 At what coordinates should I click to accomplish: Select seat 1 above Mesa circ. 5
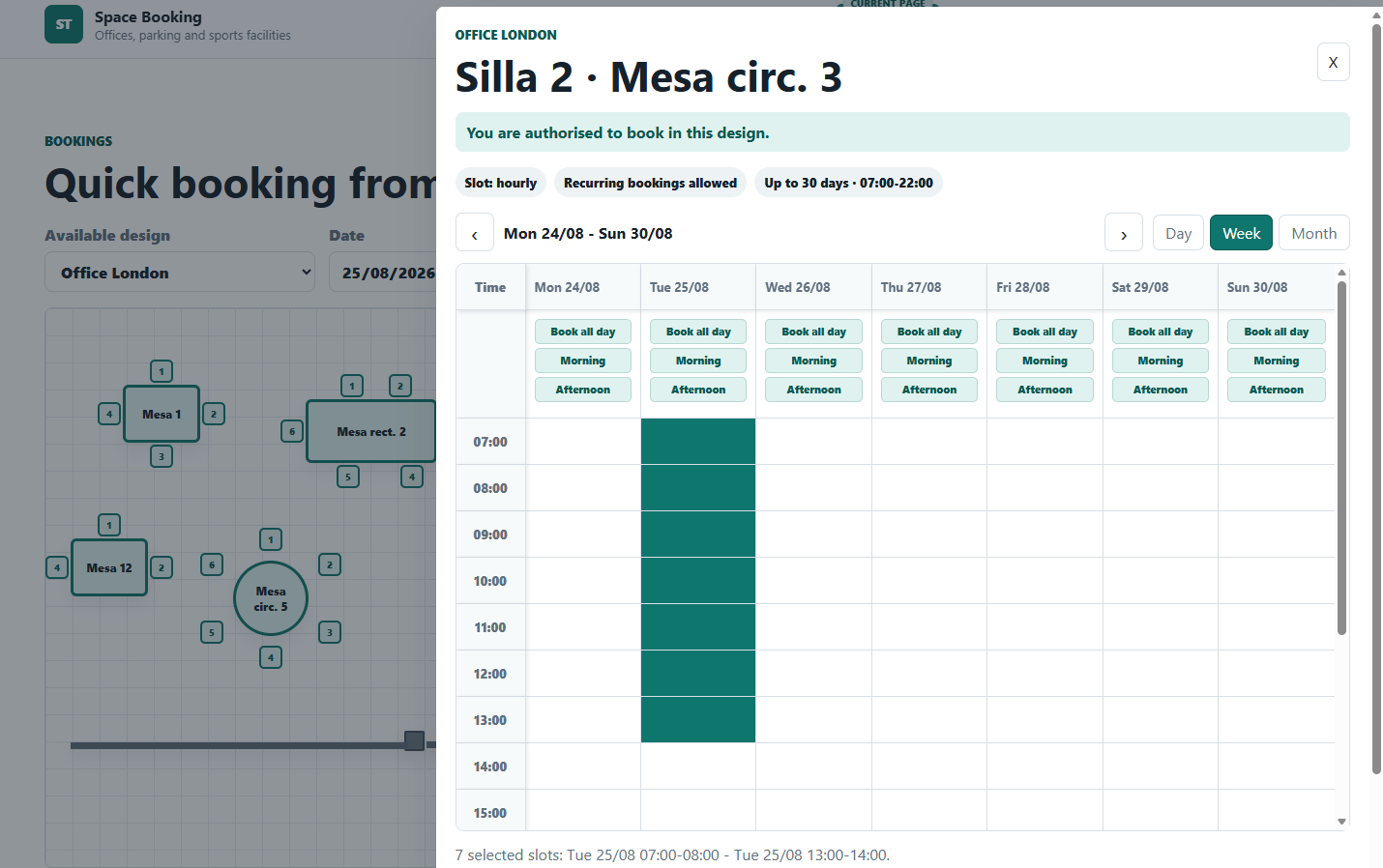point(271,539)
